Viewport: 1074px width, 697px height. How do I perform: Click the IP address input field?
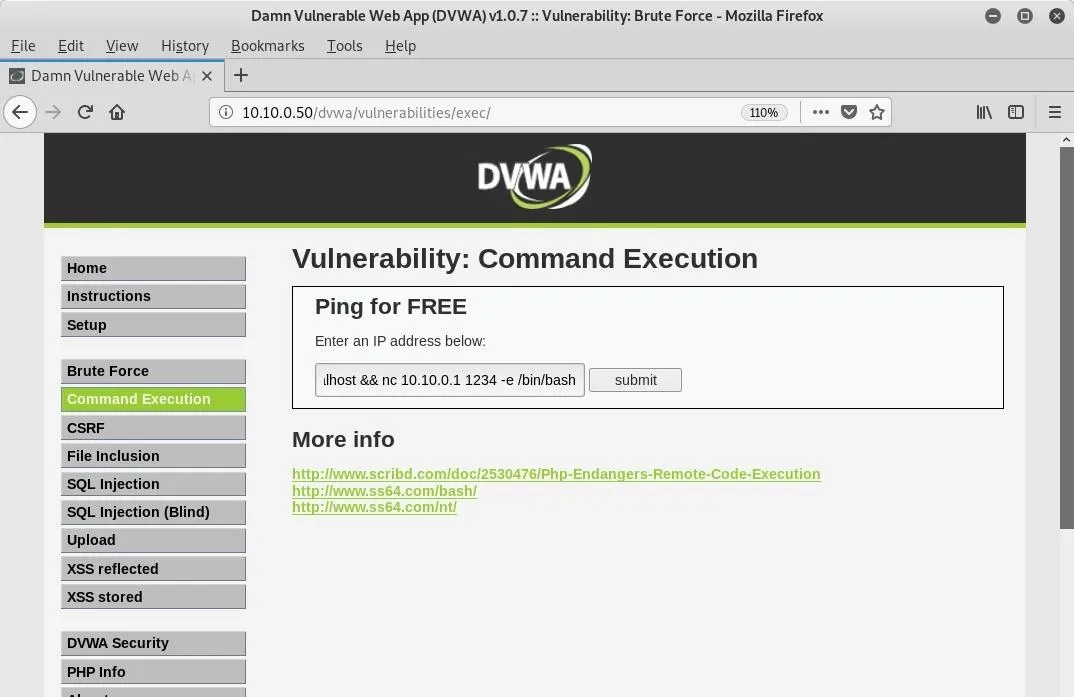(x=449, y=380)
